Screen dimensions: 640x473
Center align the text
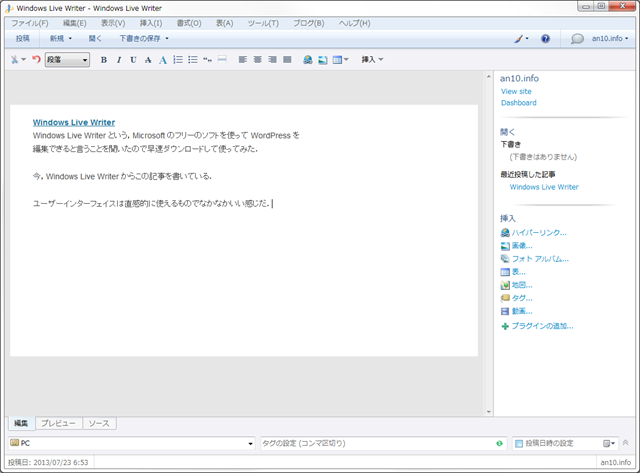pos(258,60)
